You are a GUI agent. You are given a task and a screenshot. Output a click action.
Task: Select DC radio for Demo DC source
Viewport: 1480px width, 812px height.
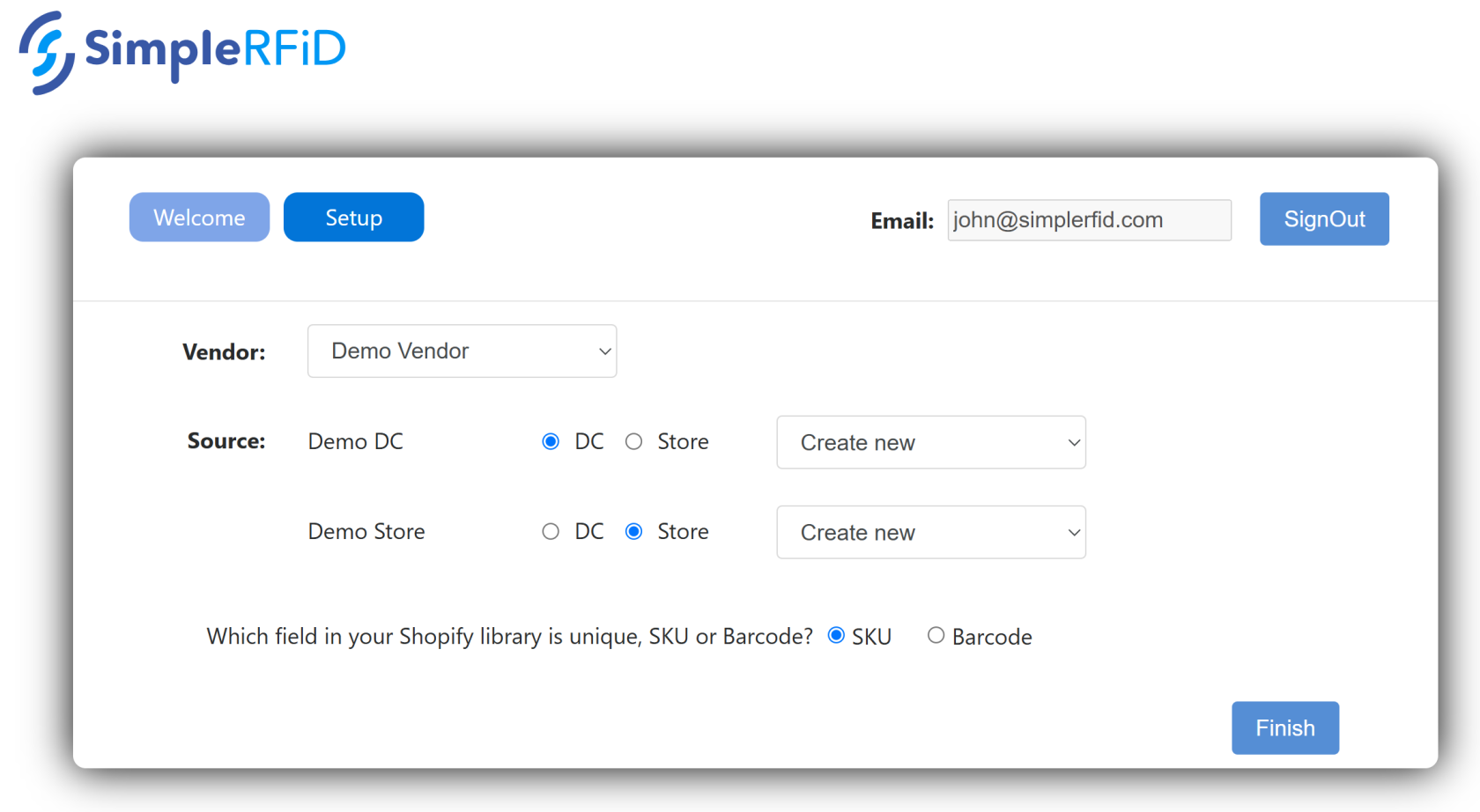click(x=551, y=441)
